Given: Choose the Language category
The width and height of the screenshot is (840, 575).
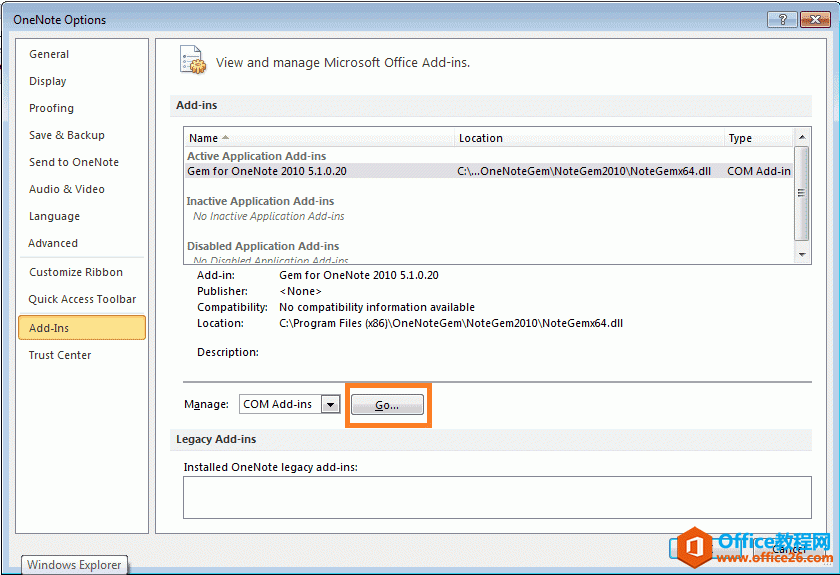Looking at the screenshot, I should 54,216.
